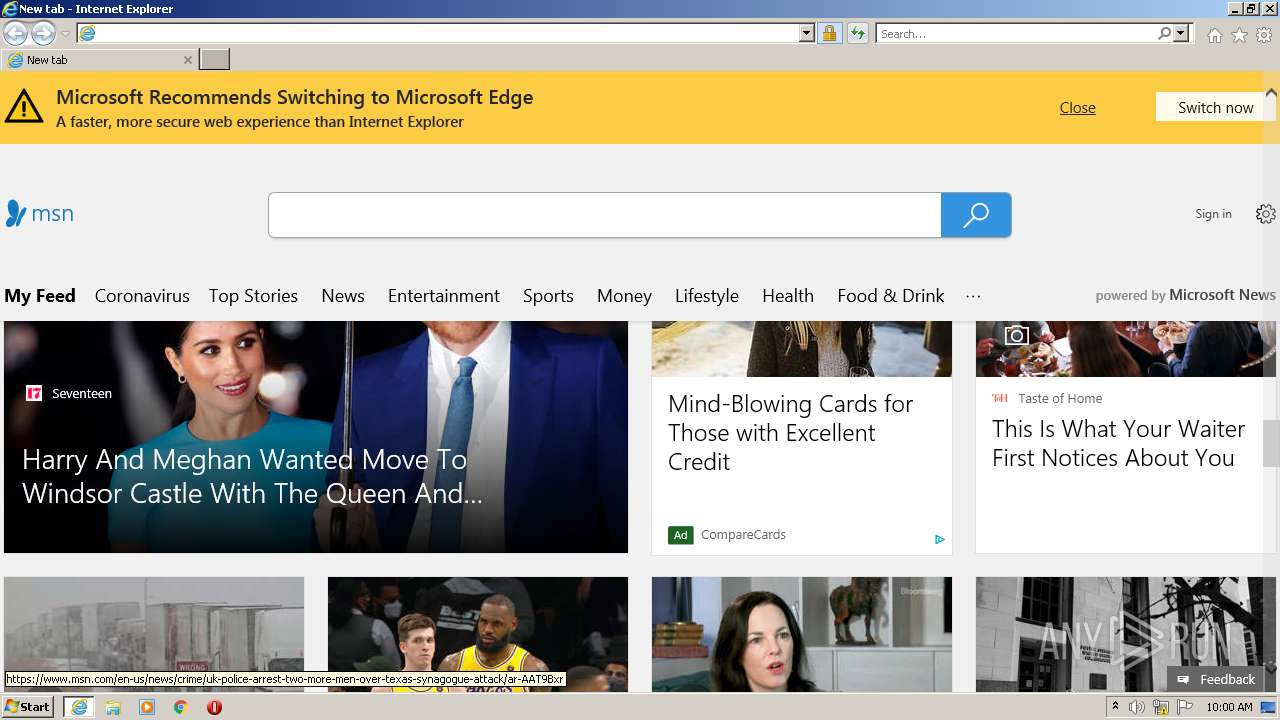
Task: Click the Taste of Home source label
Action: click(x=1060, y=398)
